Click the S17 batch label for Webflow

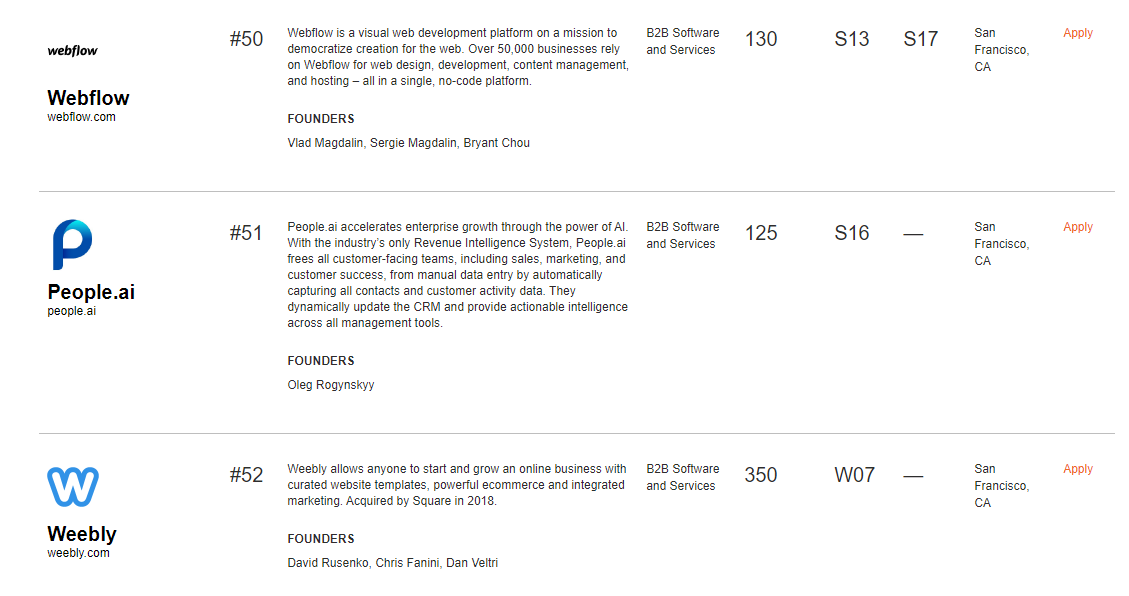(x=921, y=39)
